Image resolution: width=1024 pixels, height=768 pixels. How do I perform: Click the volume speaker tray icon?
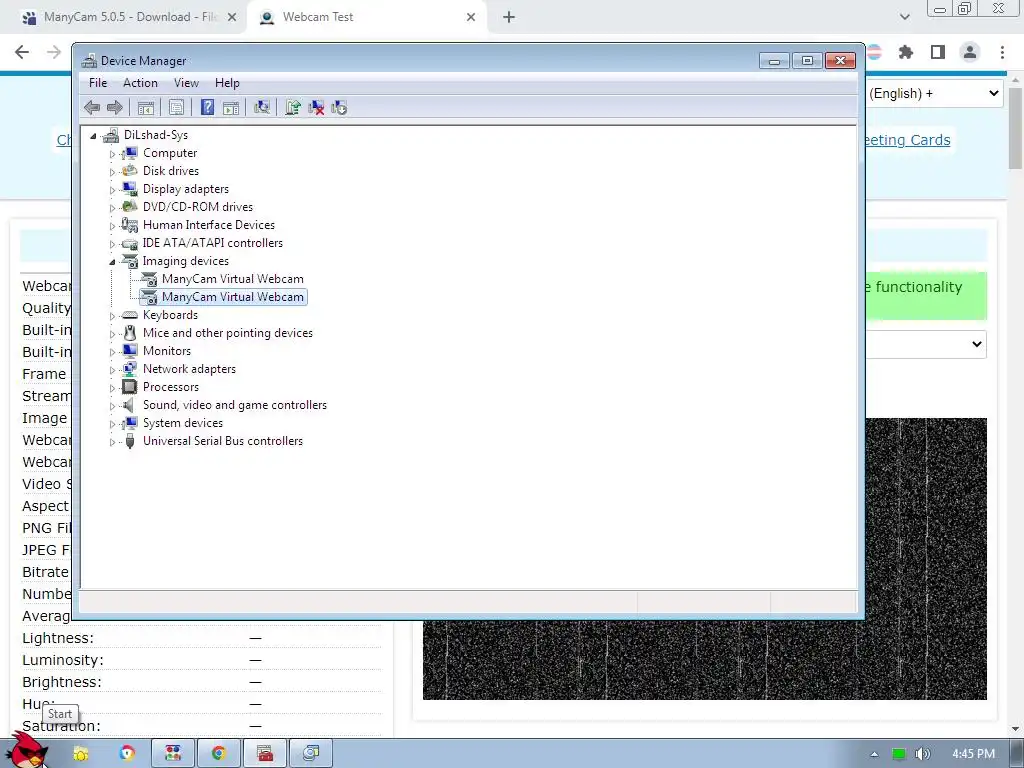point(923,754)
